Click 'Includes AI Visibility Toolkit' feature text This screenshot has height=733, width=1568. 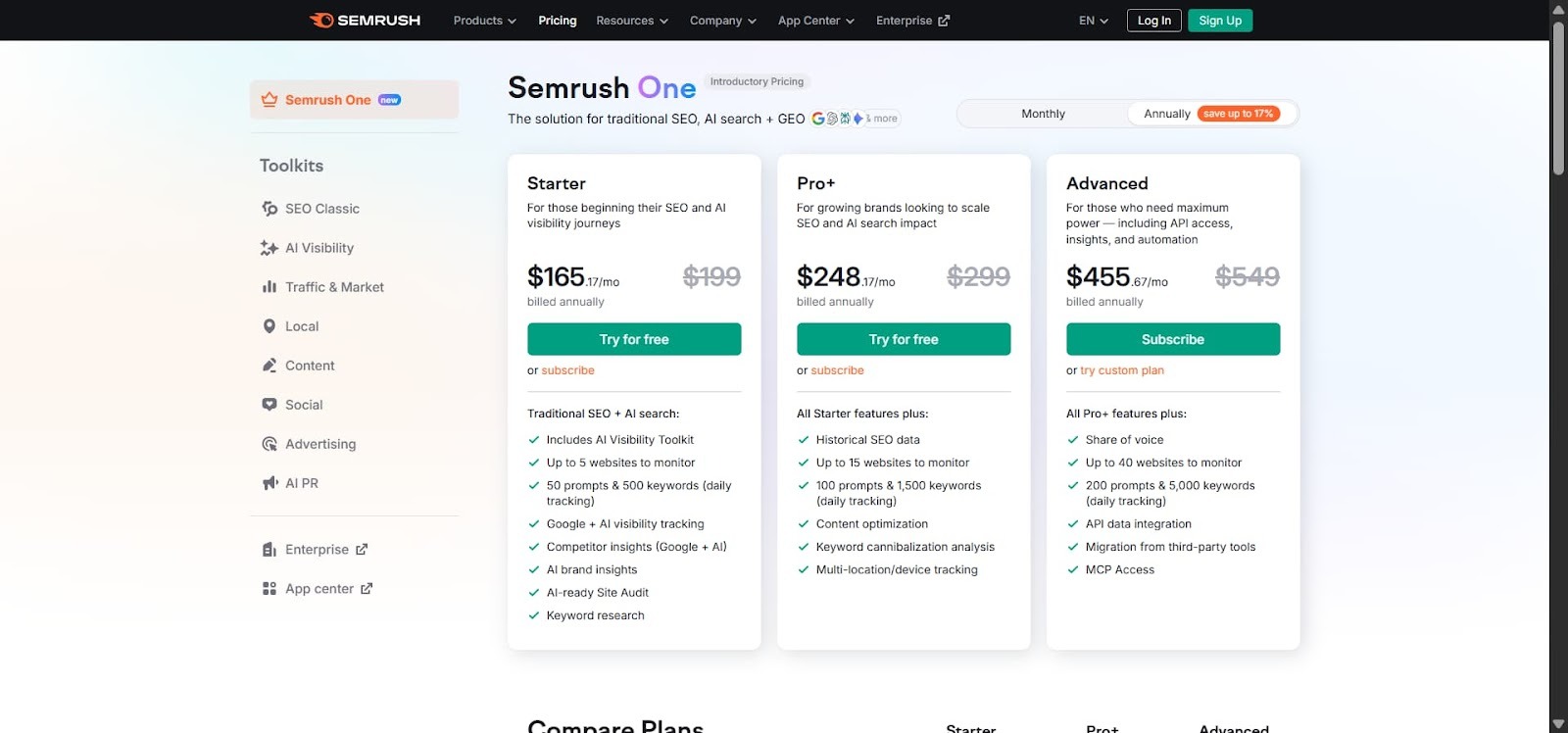pos(620,440)
